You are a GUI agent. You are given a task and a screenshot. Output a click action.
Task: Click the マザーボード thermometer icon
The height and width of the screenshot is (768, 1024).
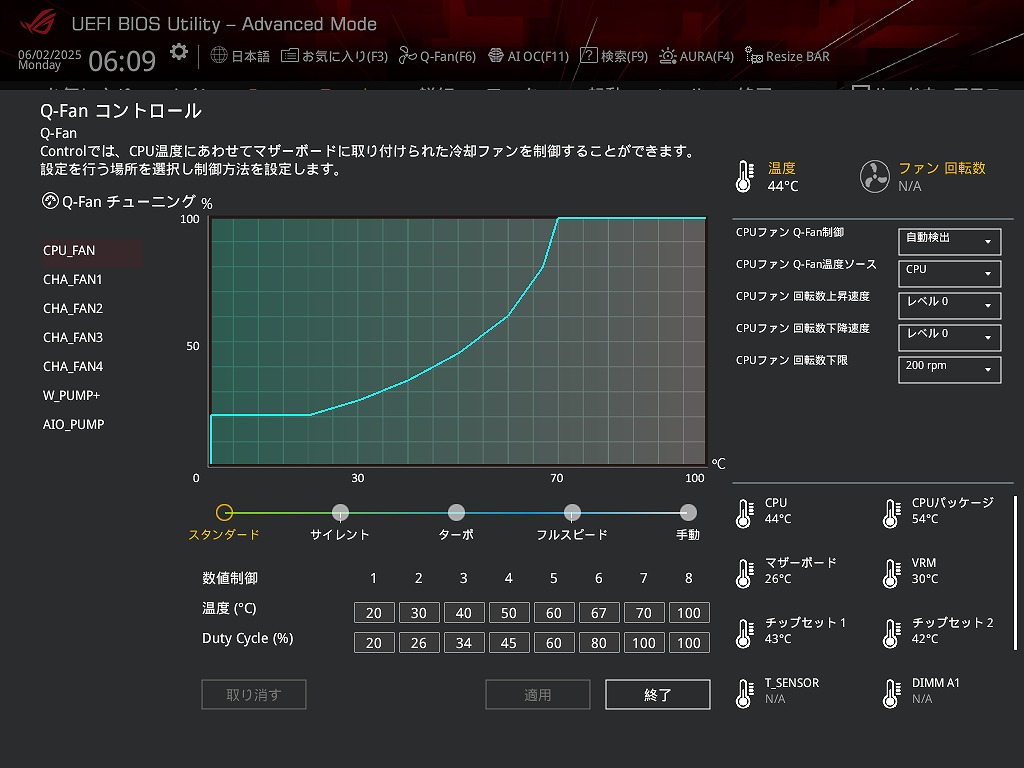[744, 574]
